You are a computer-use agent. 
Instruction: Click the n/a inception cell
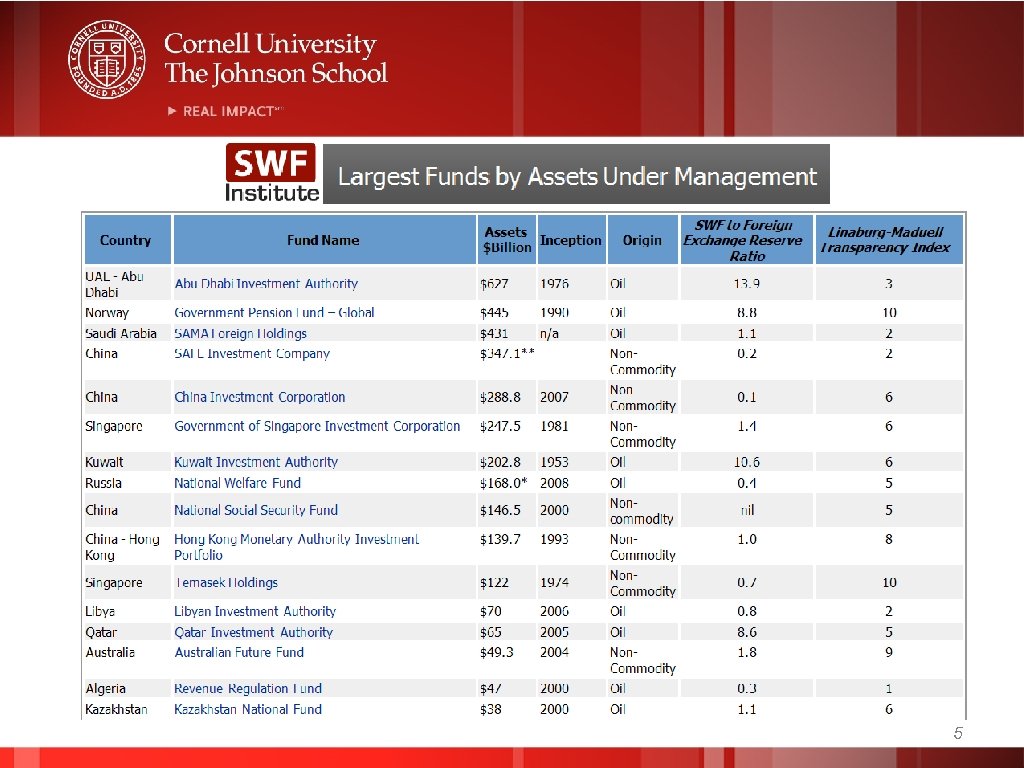[x=549, y=333]
